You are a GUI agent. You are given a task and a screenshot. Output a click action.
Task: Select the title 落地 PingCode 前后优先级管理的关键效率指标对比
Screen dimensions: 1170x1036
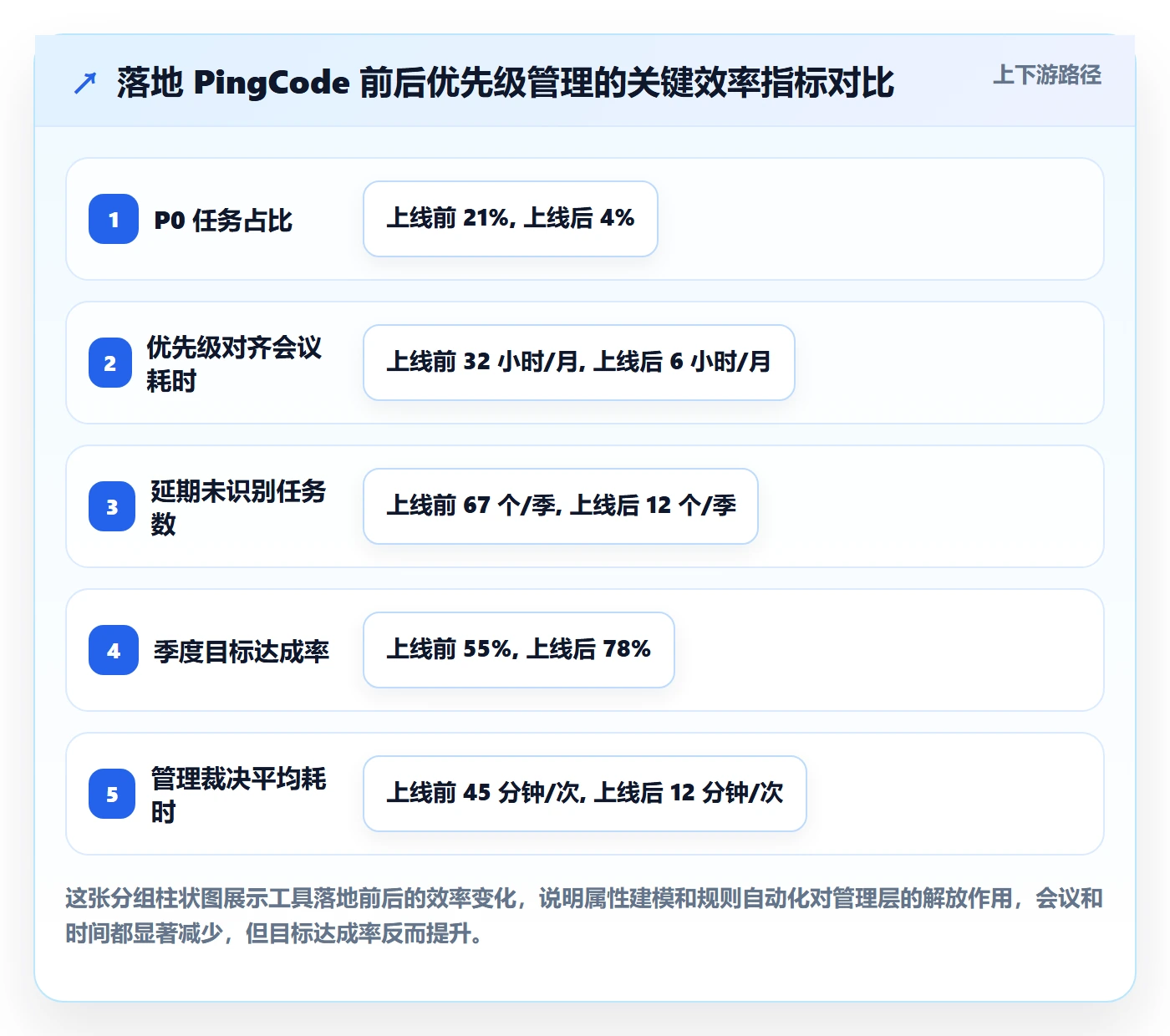coord(506,83)
